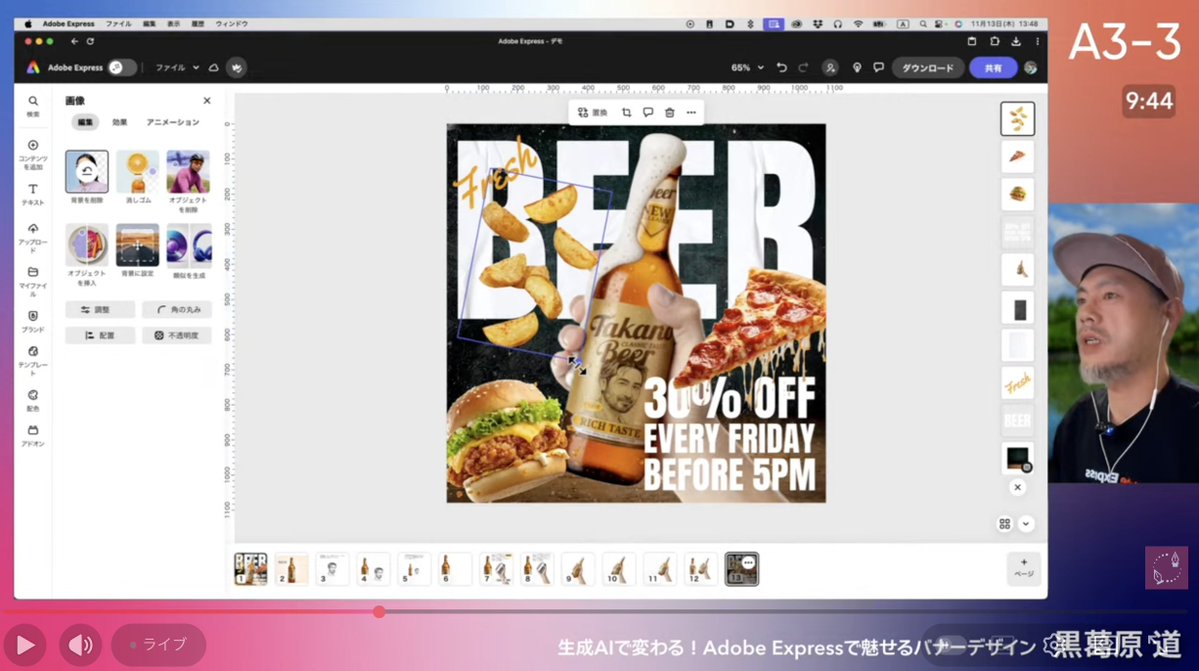Click the 共有 (share) button

992,67
